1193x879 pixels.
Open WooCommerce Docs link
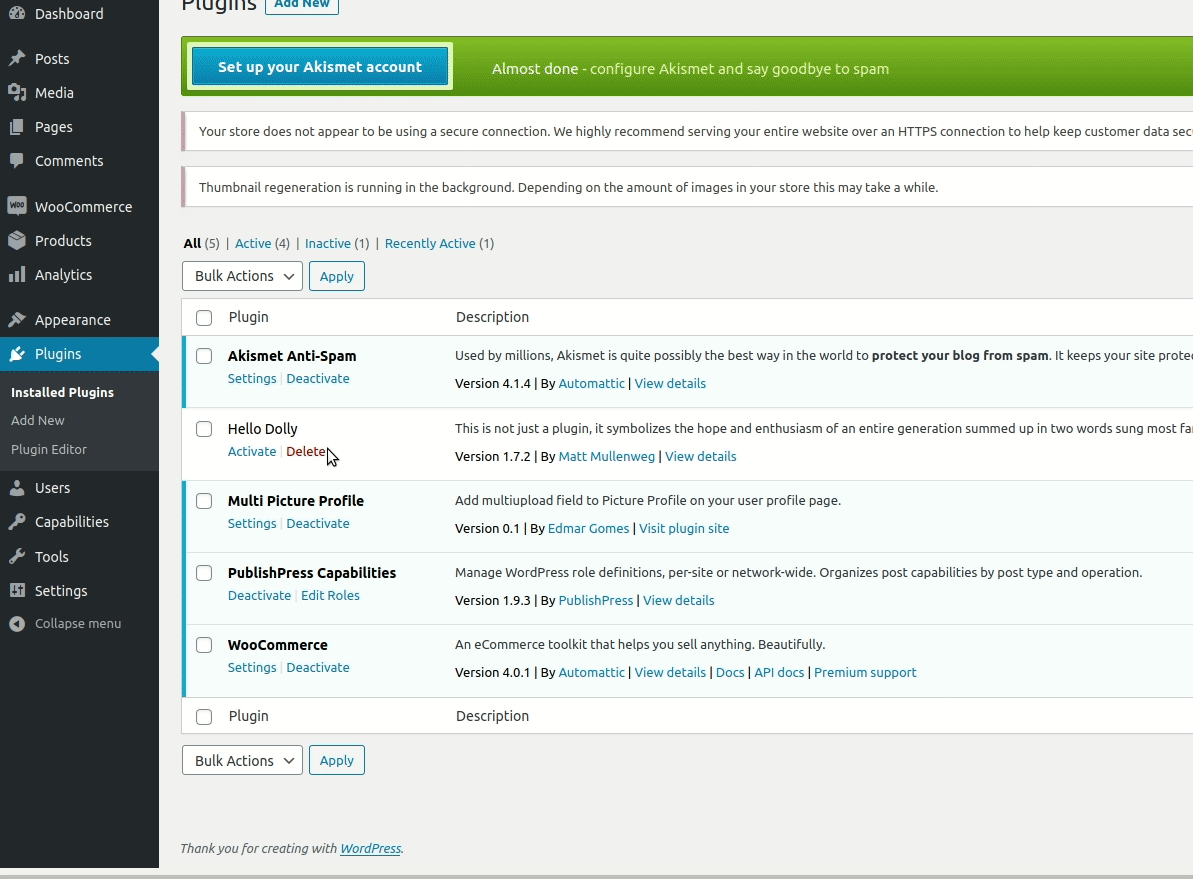(x=730, y=673)
